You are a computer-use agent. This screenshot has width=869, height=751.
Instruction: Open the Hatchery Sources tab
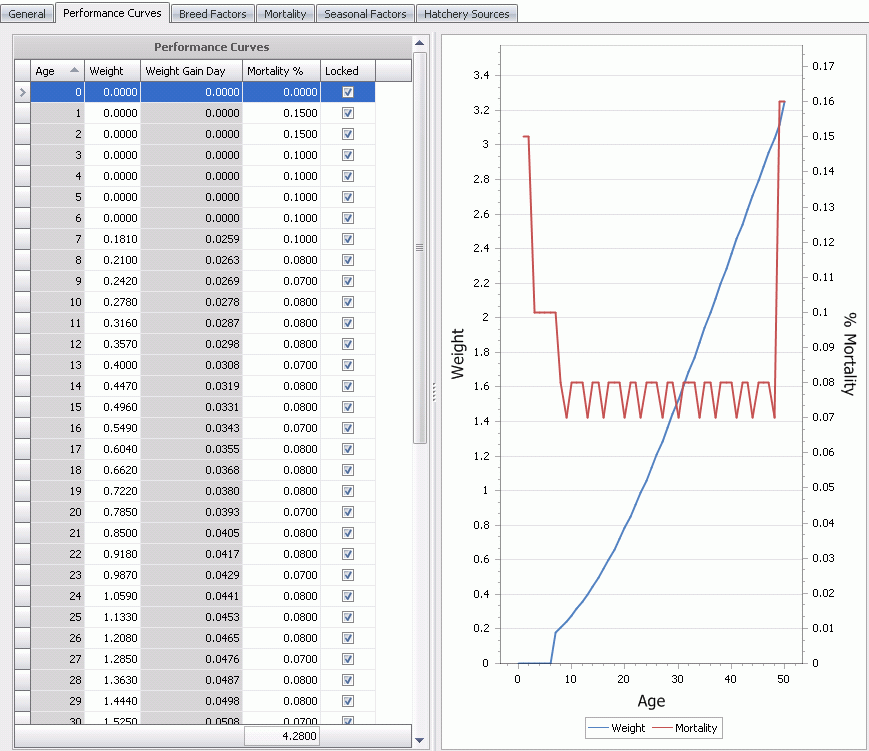(x=467, y=14)
